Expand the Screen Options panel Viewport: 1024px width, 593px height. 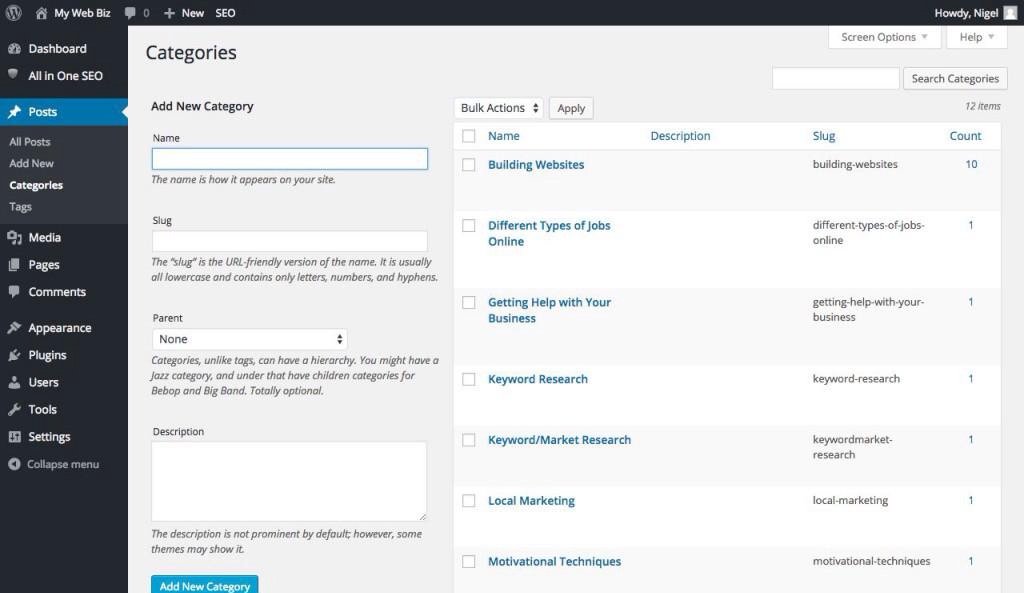tap(884, 37)
